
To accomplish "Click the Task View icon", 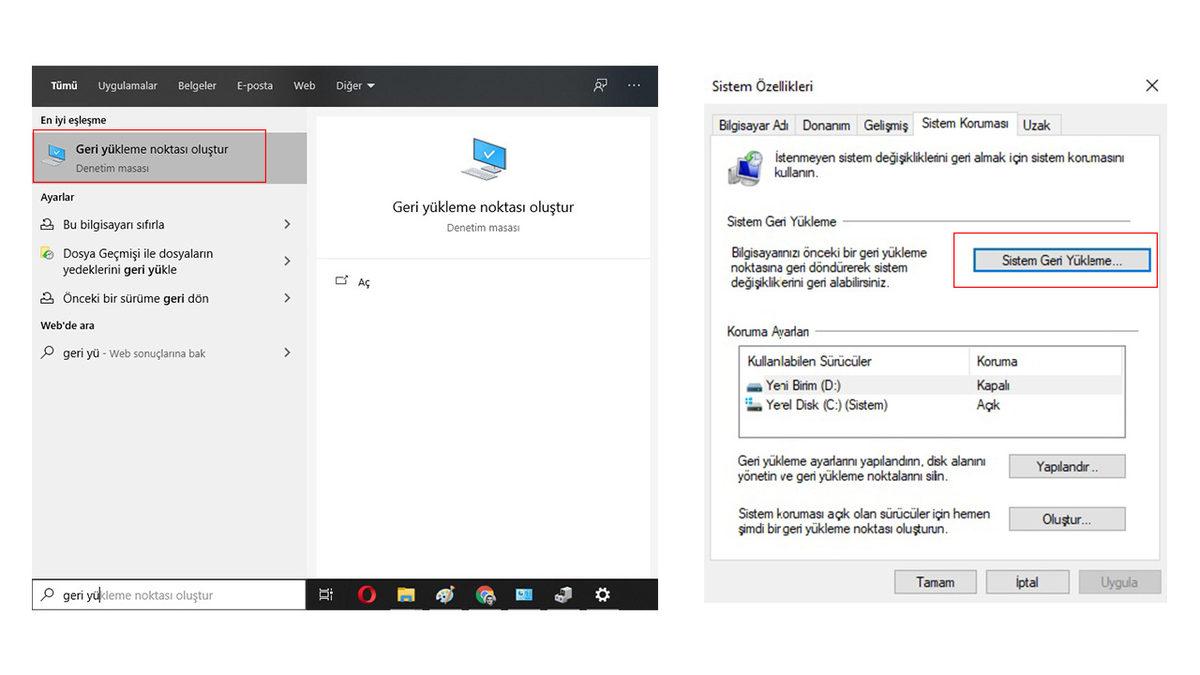I will click(326, 595).
